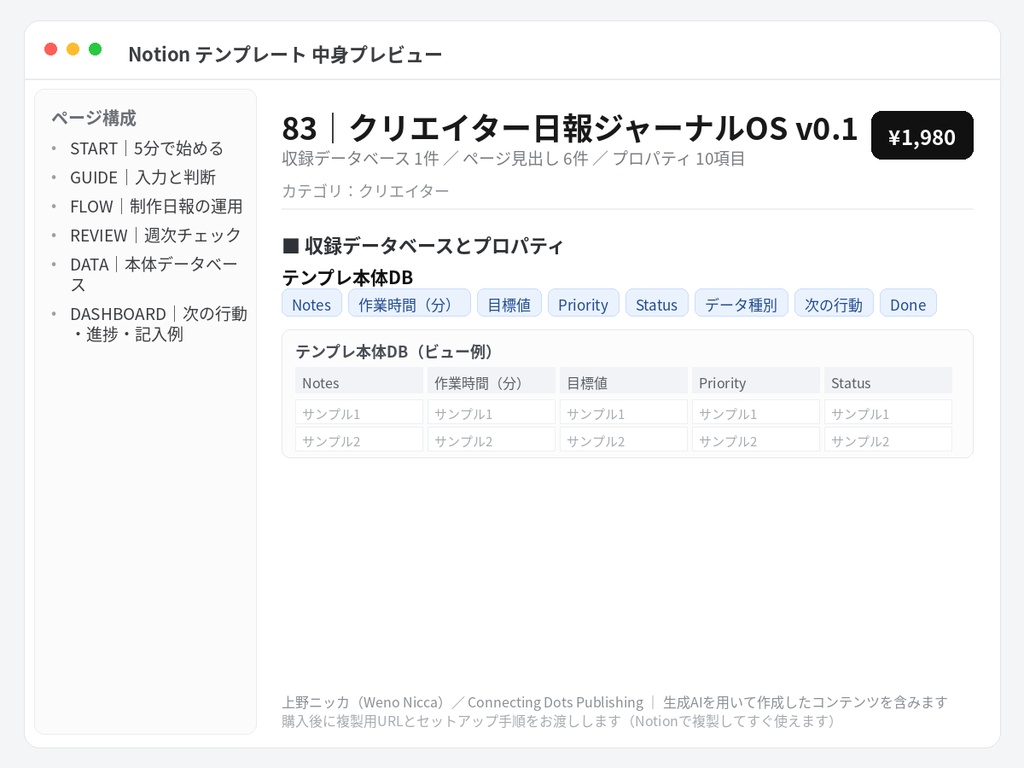Click サンプル1 cell under 目標値 column

(x=624, y=413)
